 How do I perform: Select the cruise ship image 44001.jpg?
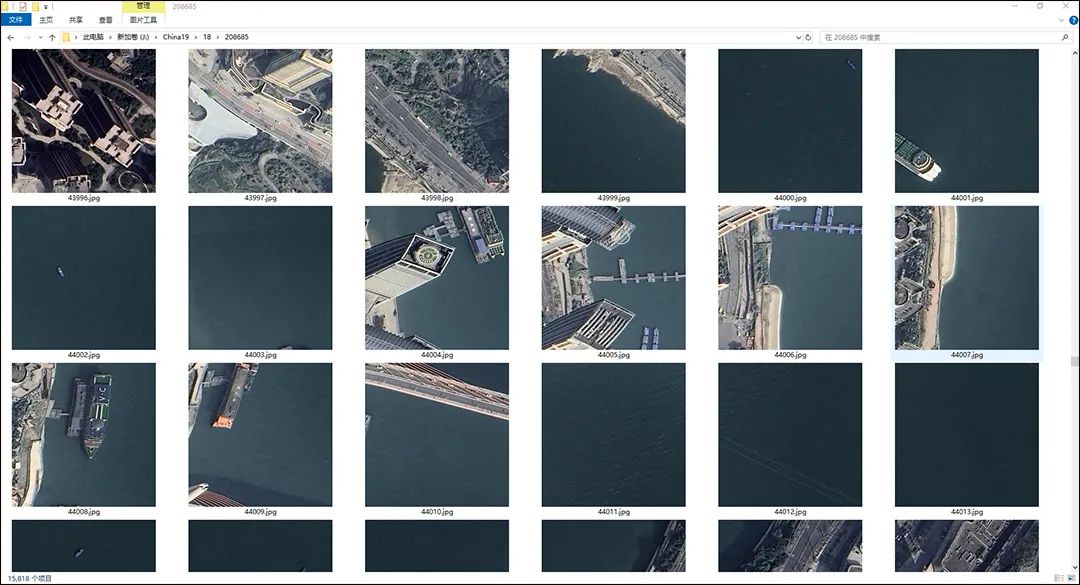coord(967,121)
